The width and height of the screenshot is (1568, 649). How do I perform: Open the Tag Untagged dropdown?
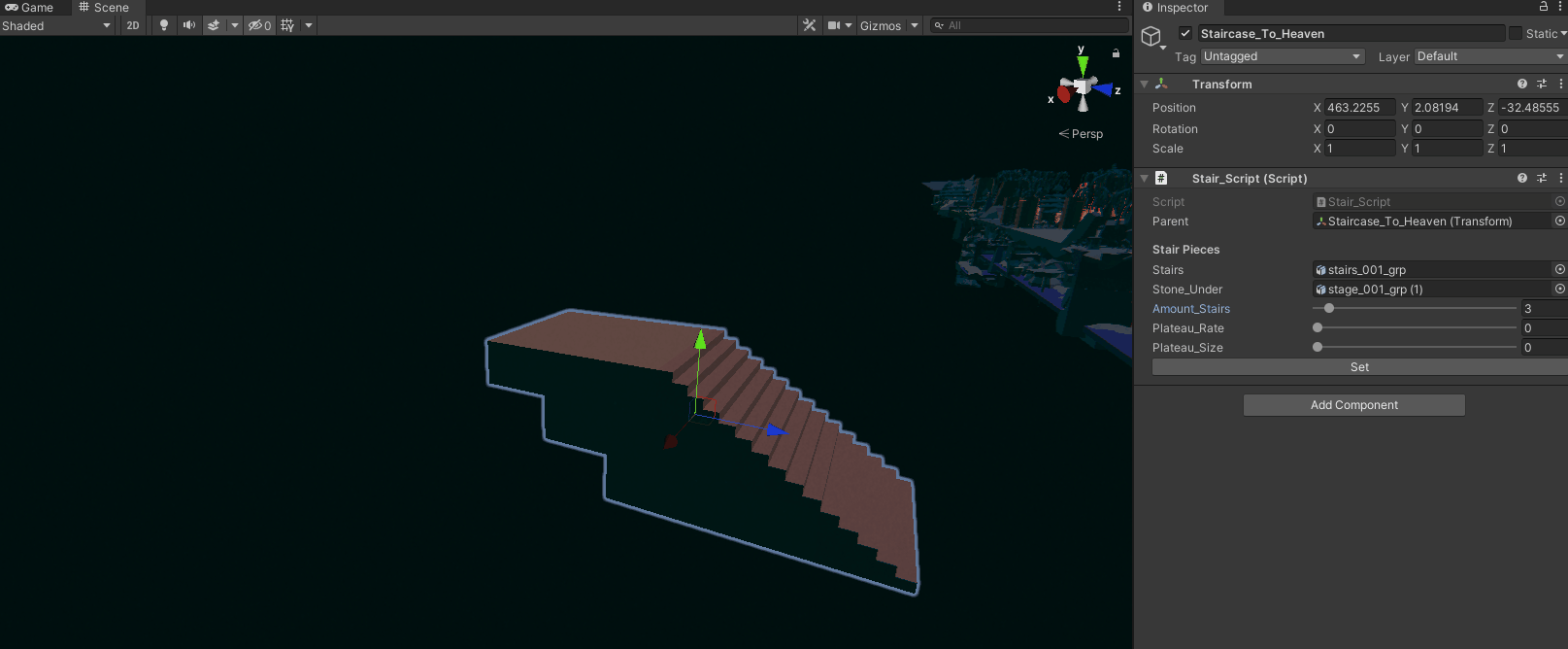pos(1283,56)
